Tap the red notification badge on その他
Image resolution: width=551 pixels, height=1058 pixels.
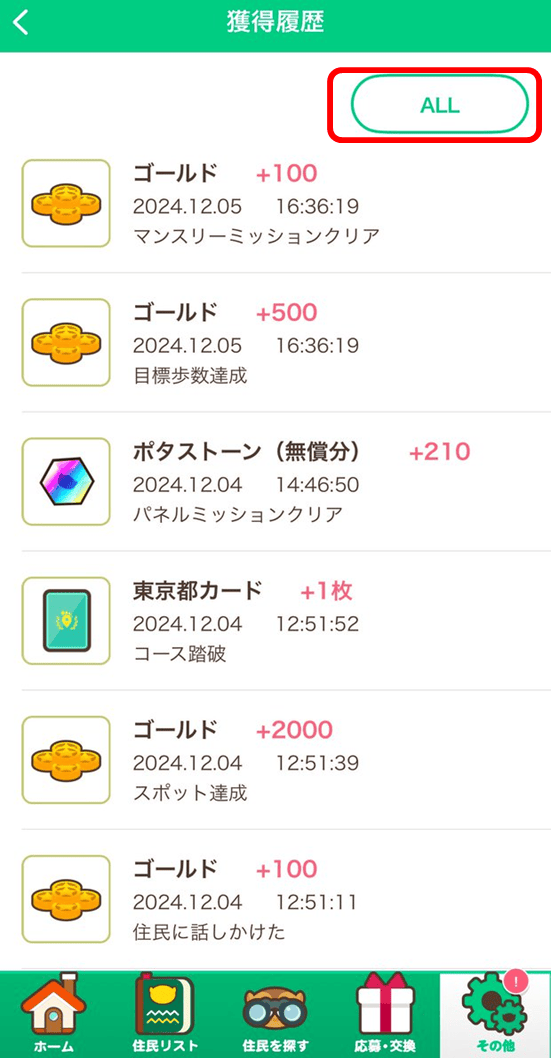coord(517,982)
